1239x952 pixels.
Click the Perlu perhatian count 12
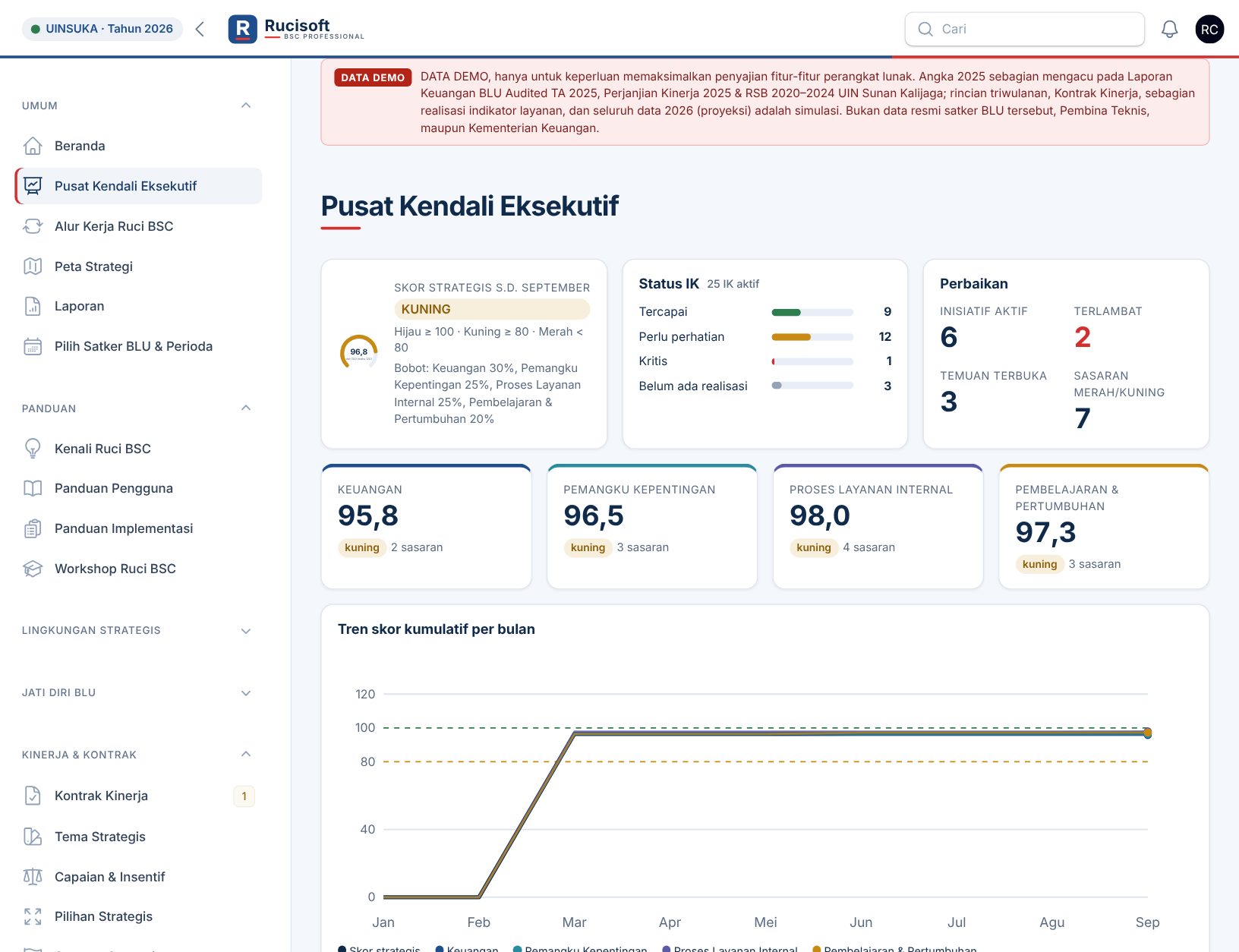(x=885, y=337)
